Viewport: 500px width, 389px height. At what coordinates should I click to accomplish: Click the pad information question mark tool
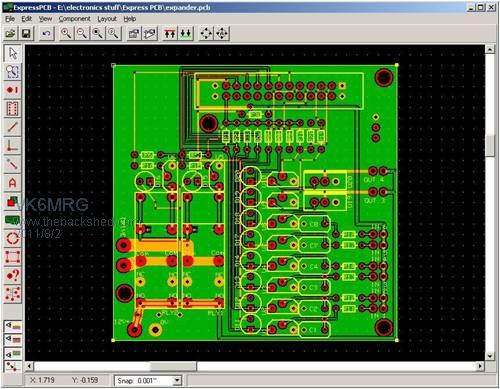(x=13, y=275)
